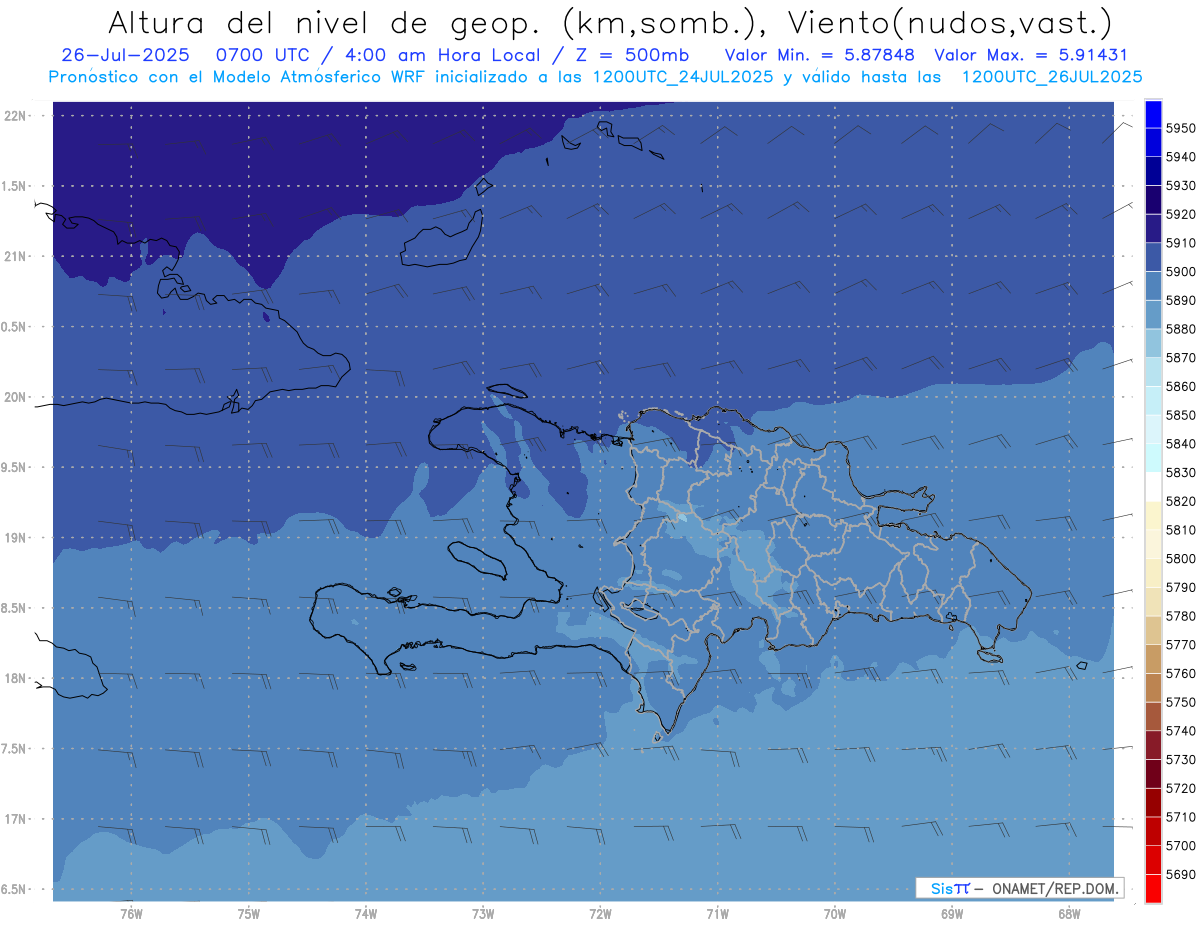Select 'Valor Min. = 5.87848' text
This screenshot has width=1200, height=927.
pyautogui.click(x=819, y=55)
